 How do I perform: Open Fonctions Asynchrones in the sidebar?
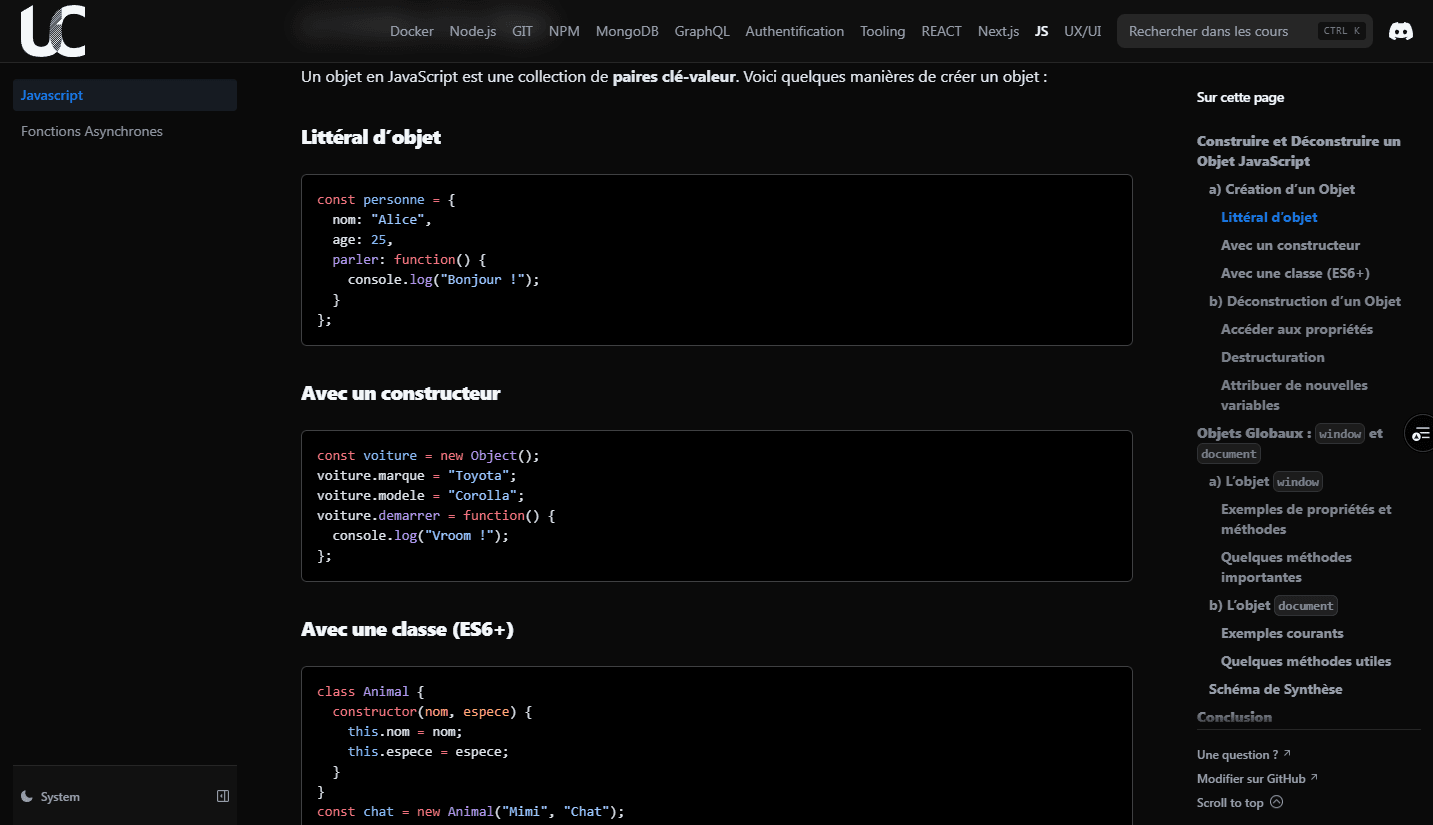pyautogui.click(x=125, y=131)
